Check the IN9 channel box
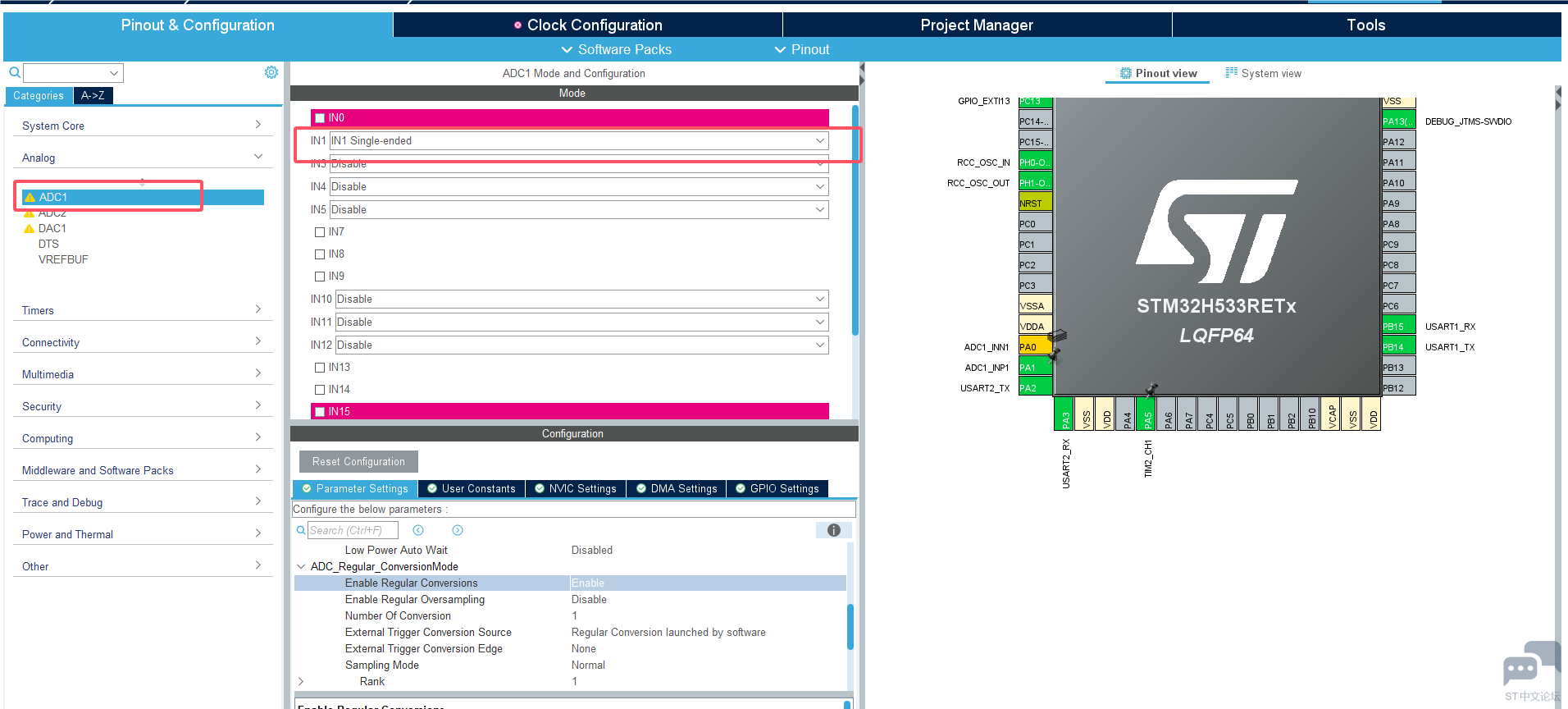Viewport: 1568px width, 709px height. pos(320,277)
